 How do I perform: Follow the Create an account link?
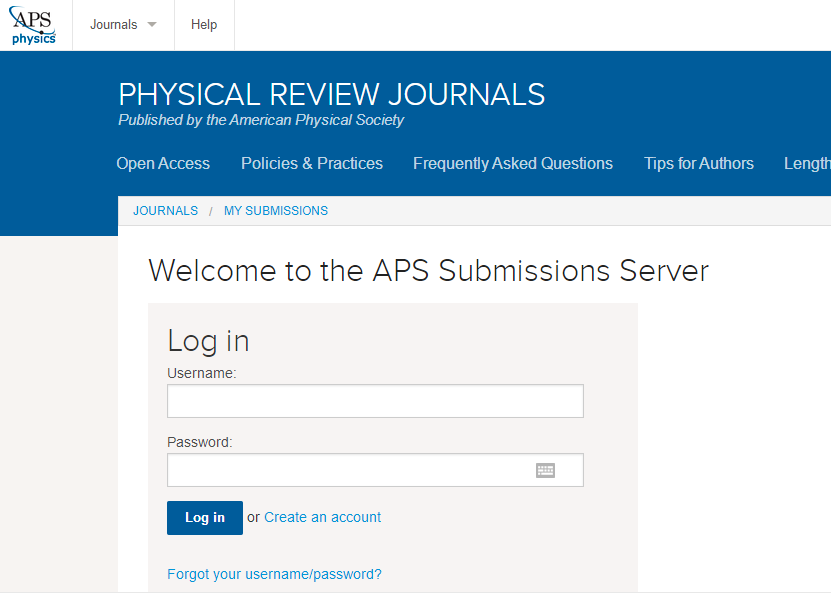point(323,517)
